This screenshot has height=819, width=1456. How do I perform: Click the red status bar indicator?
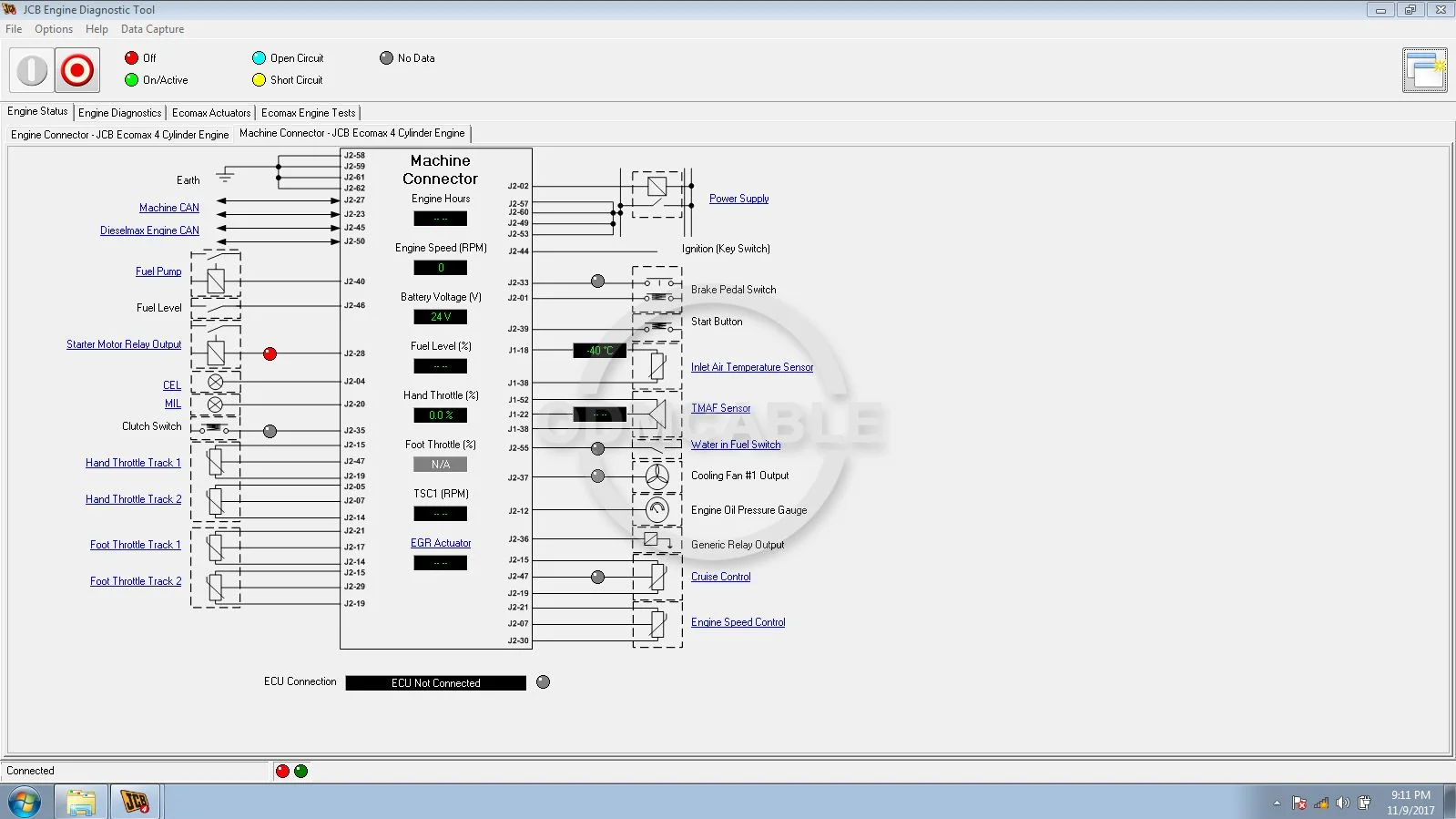[282, 771]
